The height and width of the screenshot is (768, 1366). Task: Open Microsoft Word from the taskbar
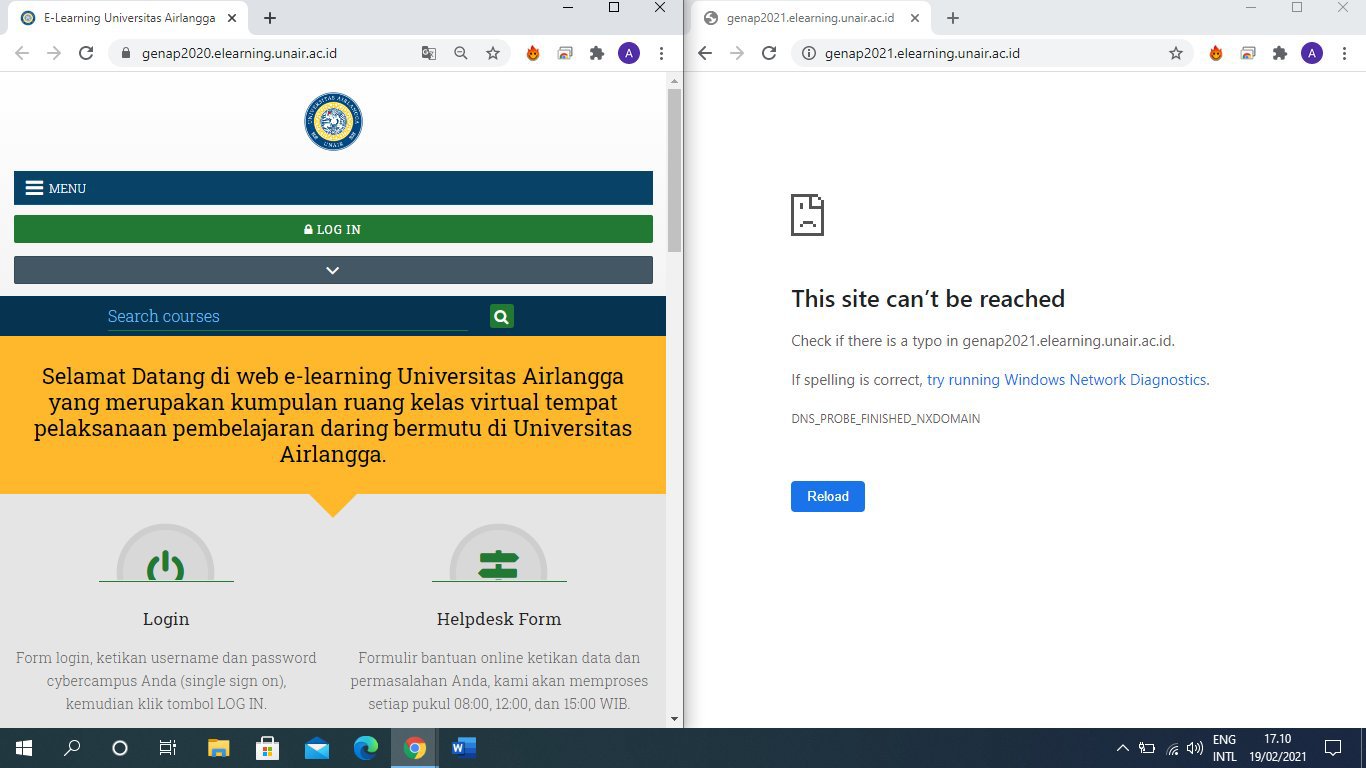pyautogui.click(x=463, y=748)
